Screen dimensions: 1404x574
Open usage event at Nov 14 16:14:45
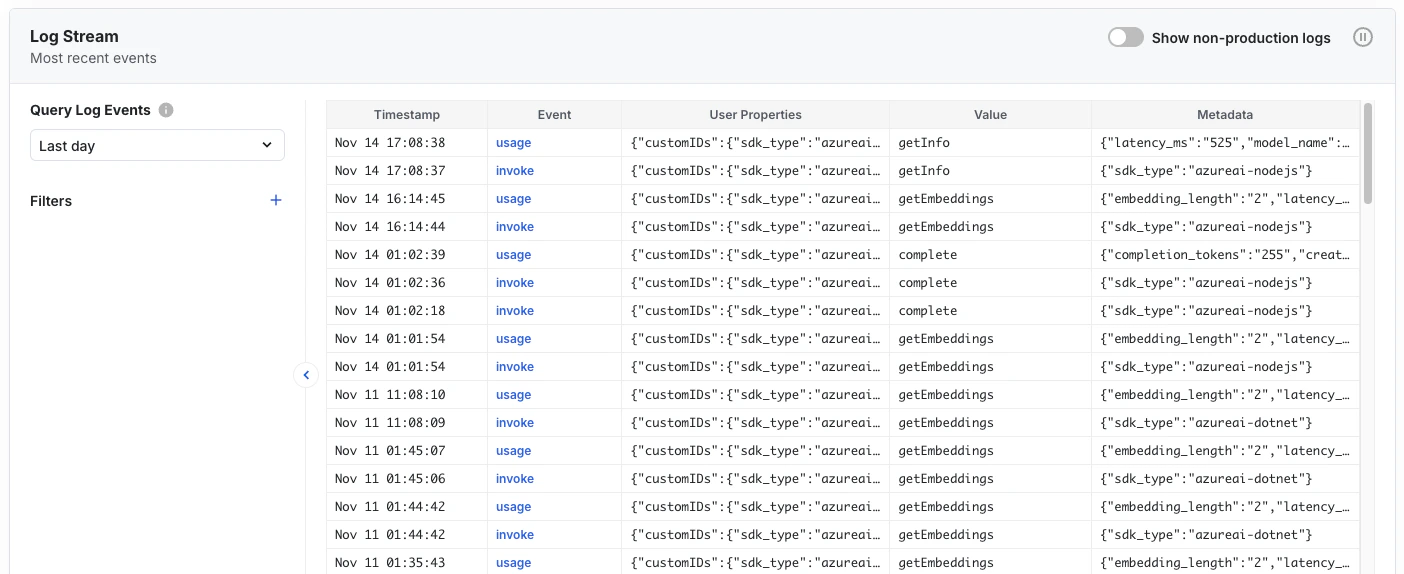point(513,199)
